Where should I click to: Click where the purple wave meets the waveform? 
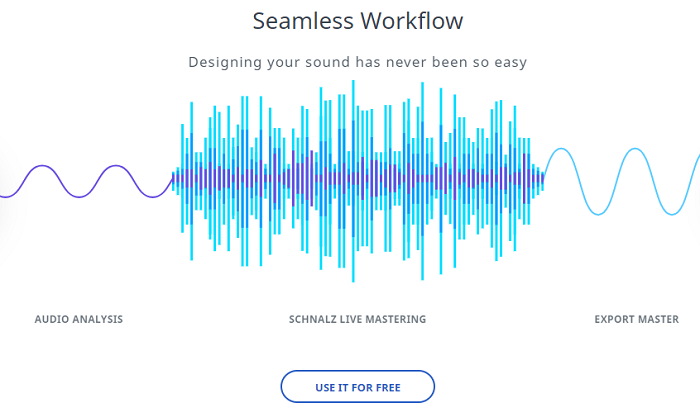[x=171, y=182]
